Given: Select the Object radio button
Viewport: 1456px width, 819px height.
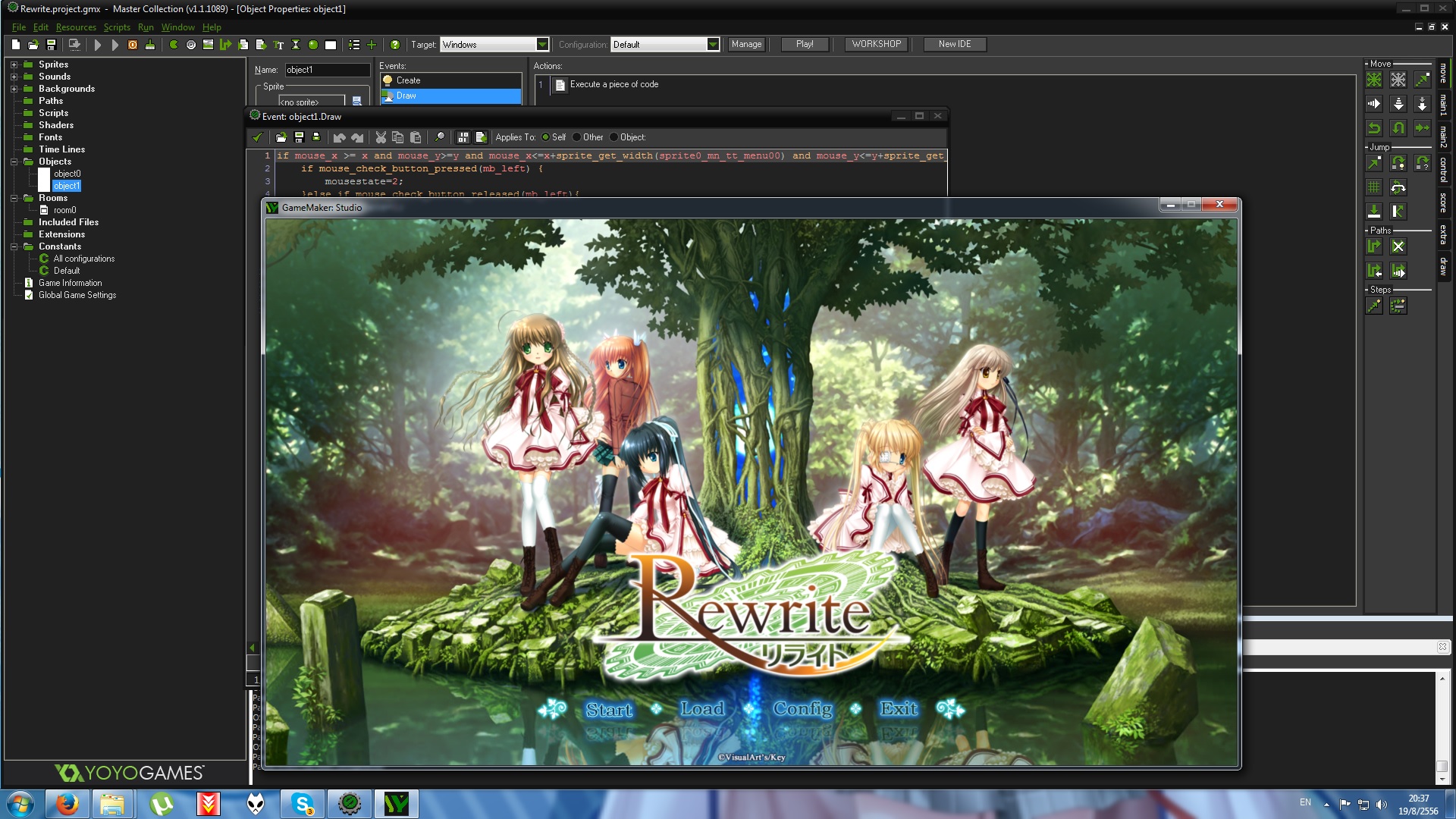Looking at the screenshot, I should (613, 137).
